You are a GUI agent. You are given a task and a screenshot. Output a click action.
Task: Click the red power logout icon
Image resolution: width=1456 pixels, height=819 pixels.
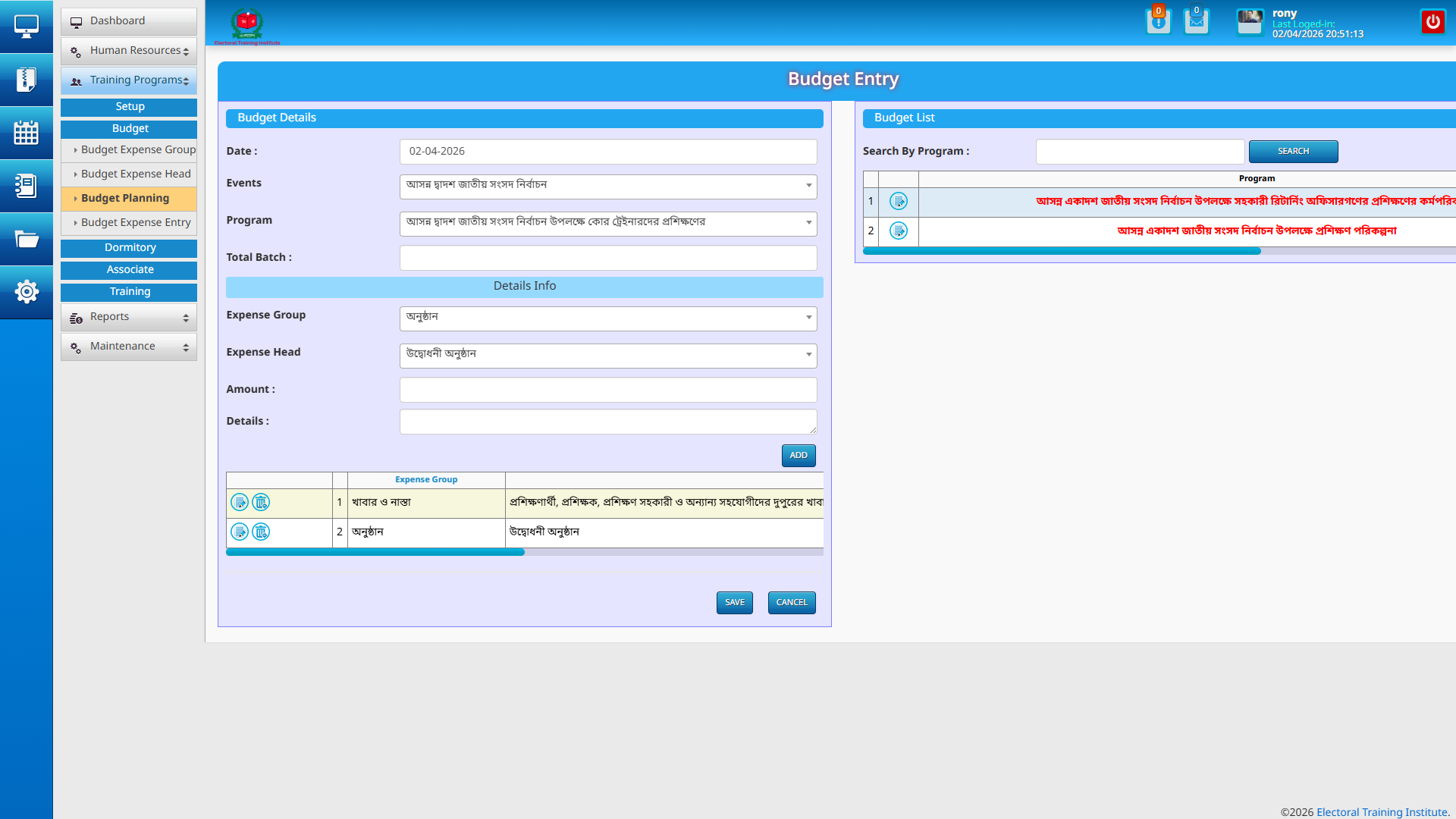point(1432,22)
